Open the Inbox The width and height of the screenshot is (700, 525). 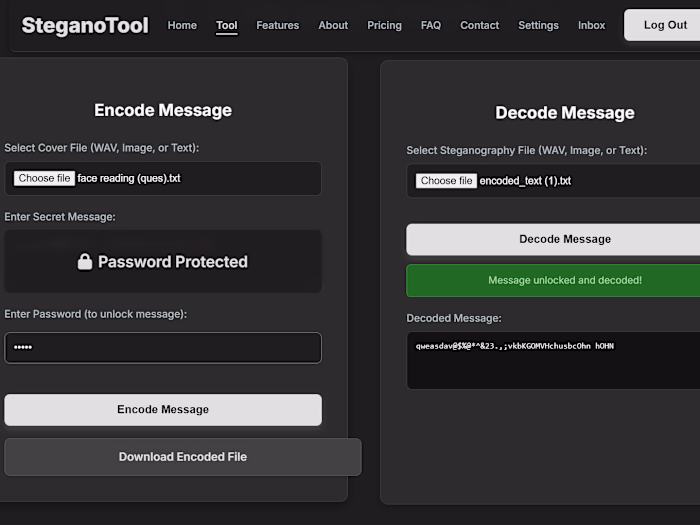pyautogui.click(x=592, y=25)
